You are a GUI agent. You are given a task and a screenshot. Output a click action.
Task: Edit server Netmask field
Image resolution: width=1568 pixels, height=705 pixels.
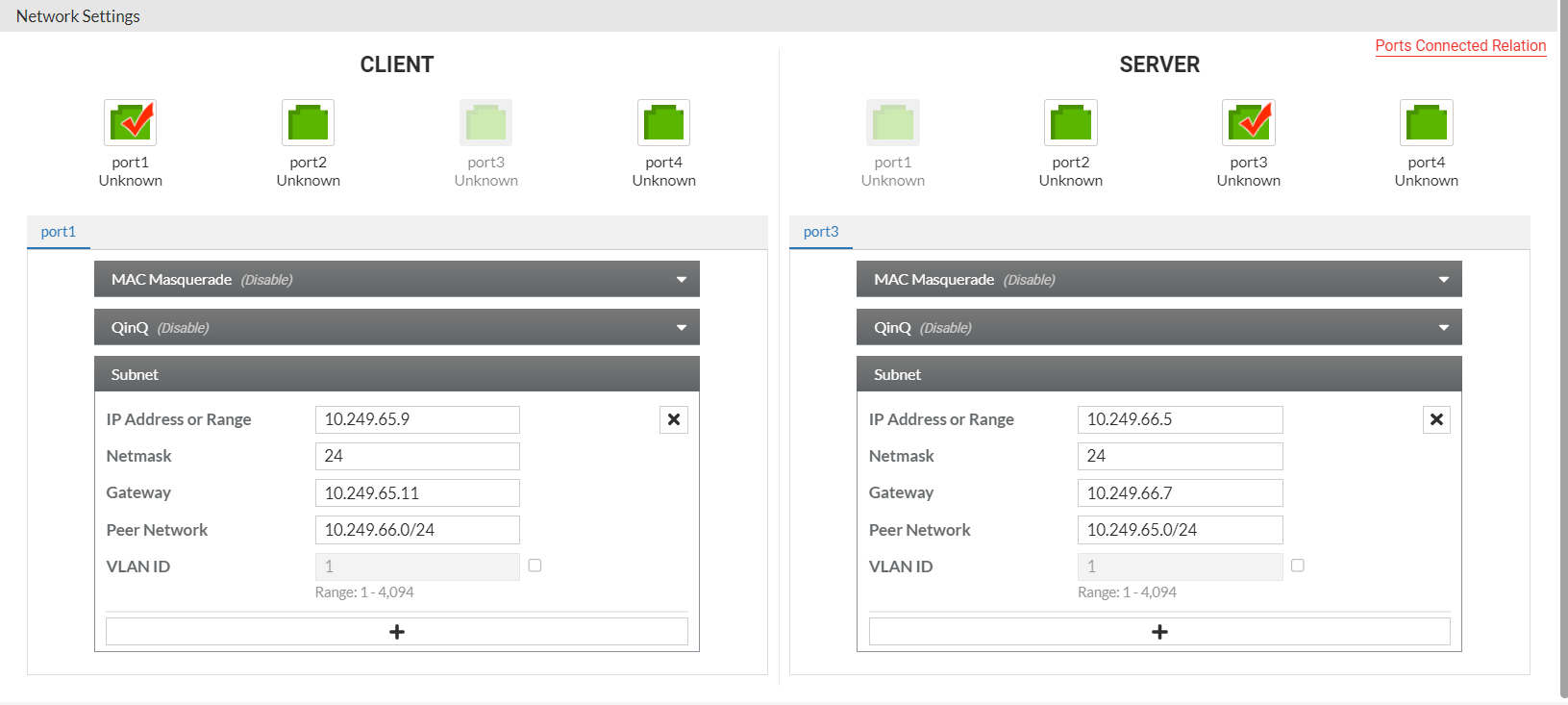1180,456
